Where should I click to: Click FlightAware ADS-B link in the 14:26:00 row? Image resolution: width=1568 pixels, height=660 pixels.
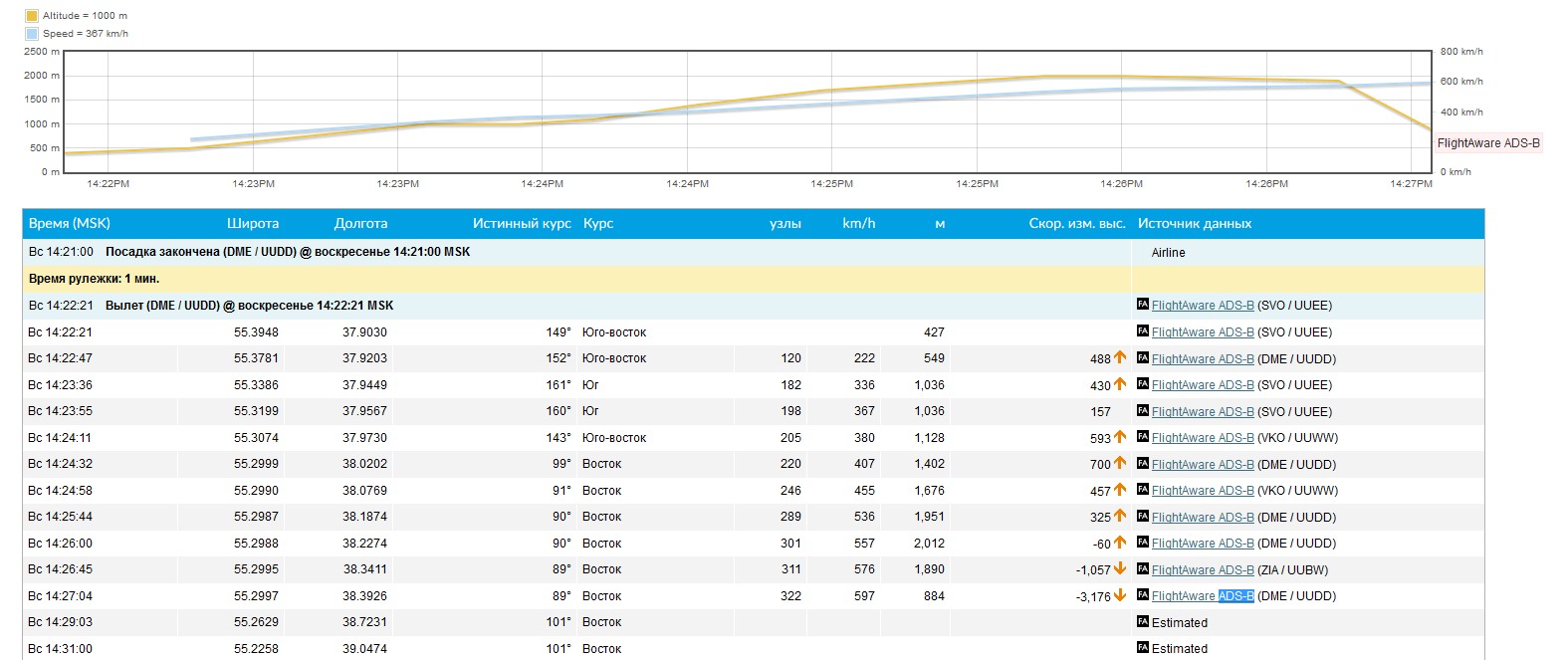(1203, 544)
